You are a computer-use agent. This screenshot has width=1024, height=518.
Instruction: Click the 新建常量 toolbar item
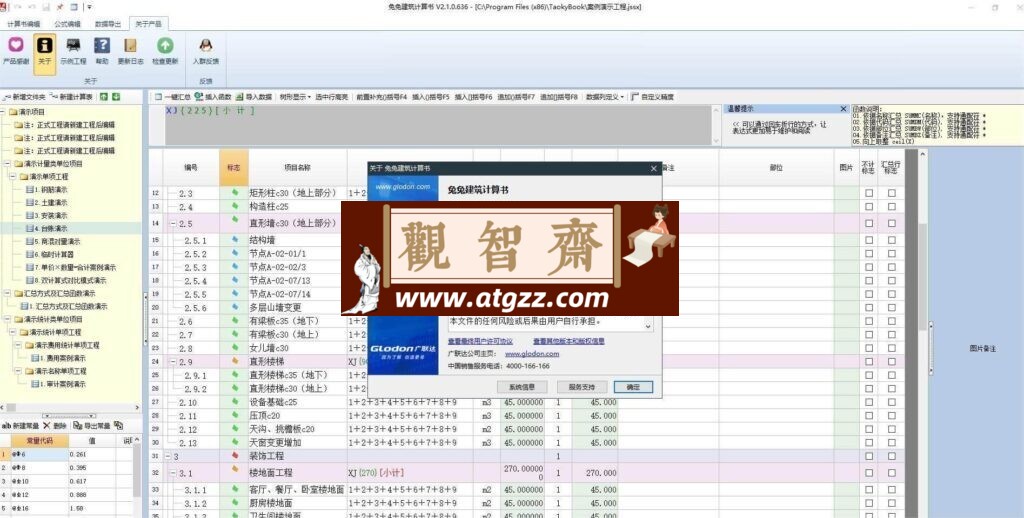[x=20, y=426]
